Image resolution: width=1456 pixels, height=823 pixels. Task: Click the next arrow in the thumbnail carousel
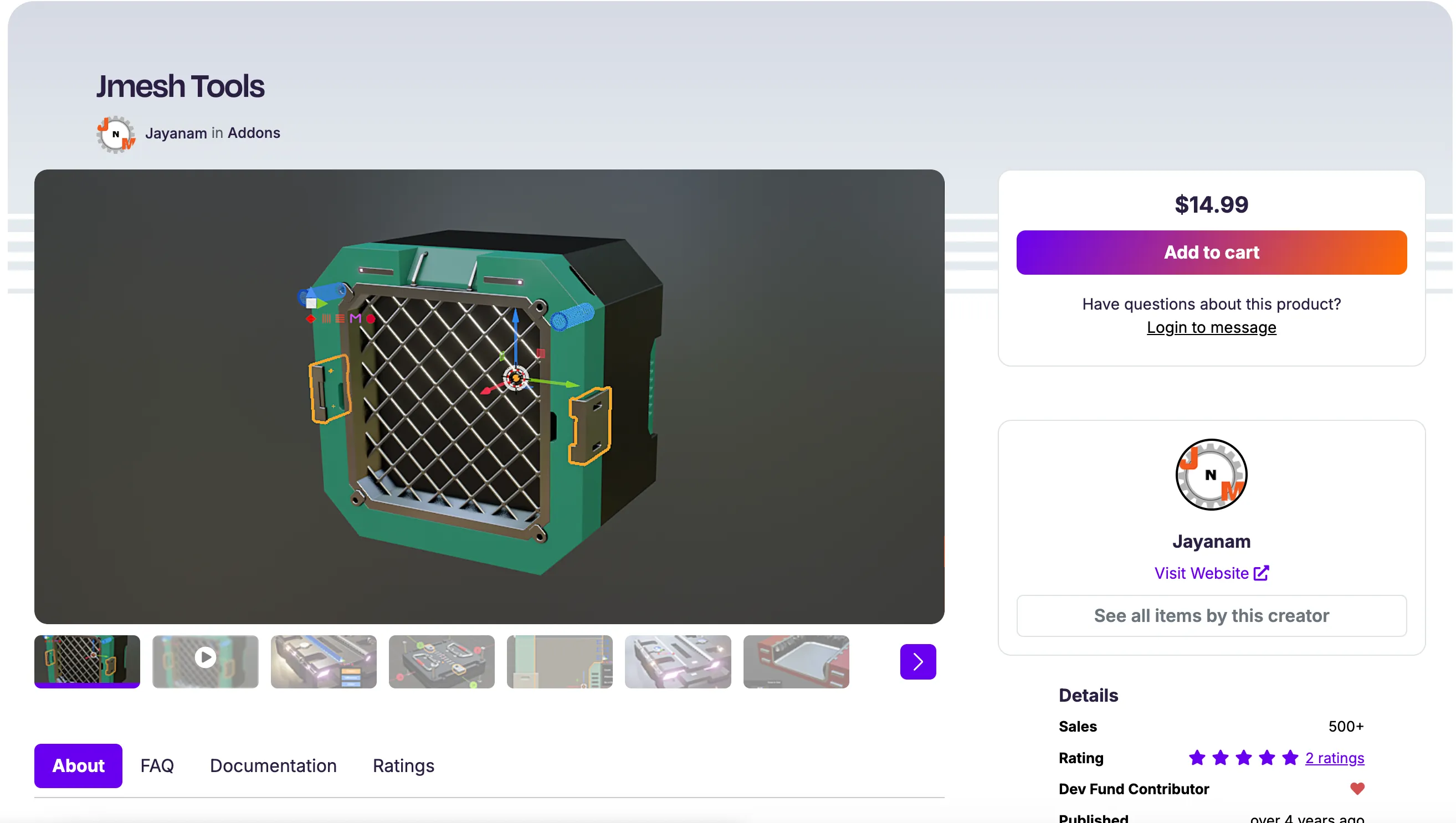point(917,661)
